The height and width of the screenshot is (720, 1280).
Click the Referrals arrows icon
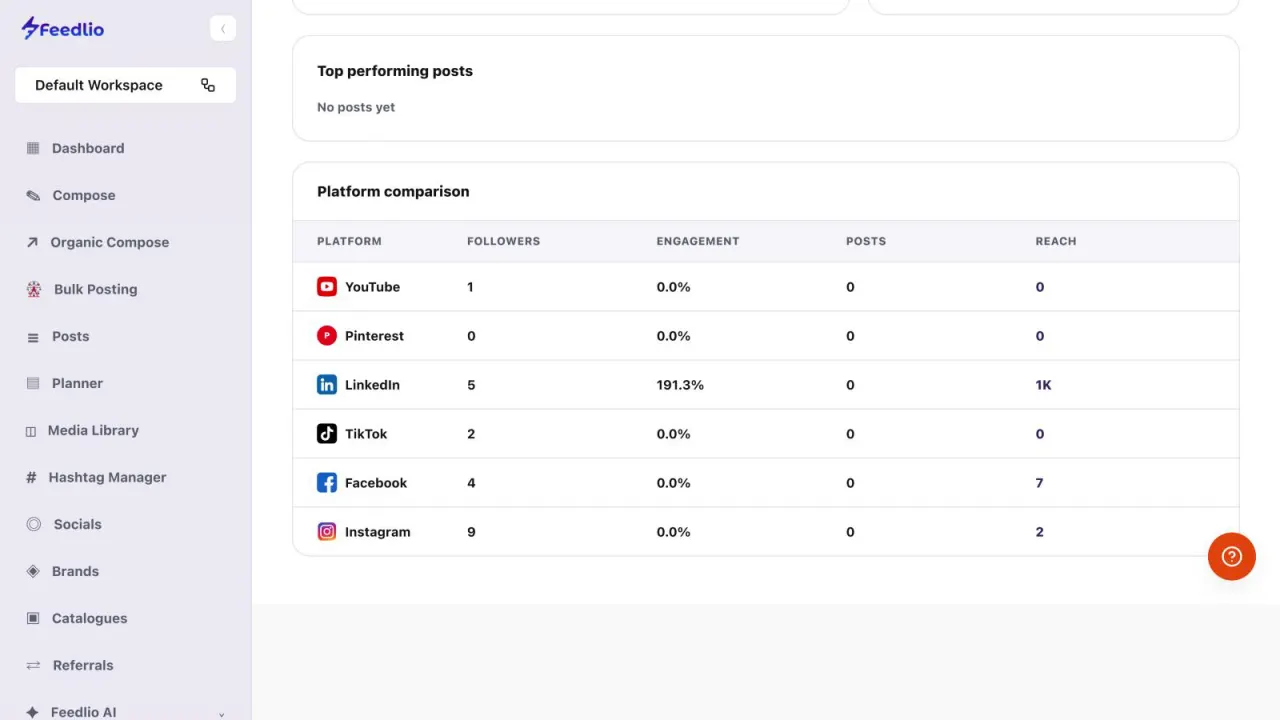(33, 665)
